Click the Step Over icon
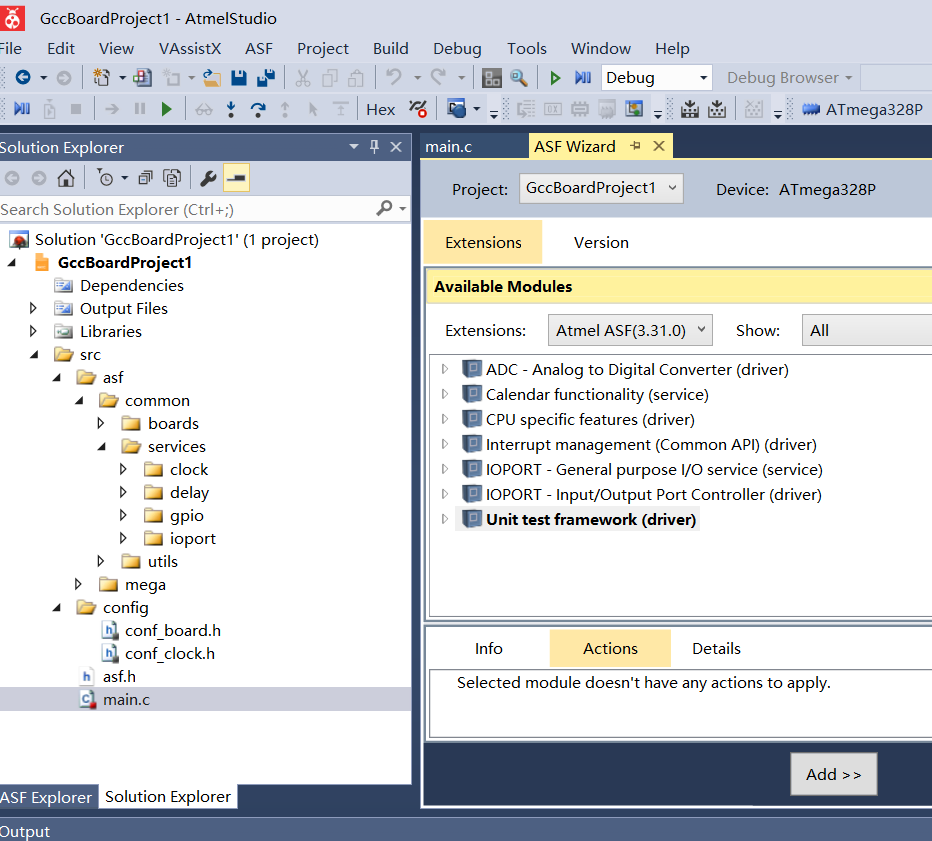932x841 pixels. point(258,109)
